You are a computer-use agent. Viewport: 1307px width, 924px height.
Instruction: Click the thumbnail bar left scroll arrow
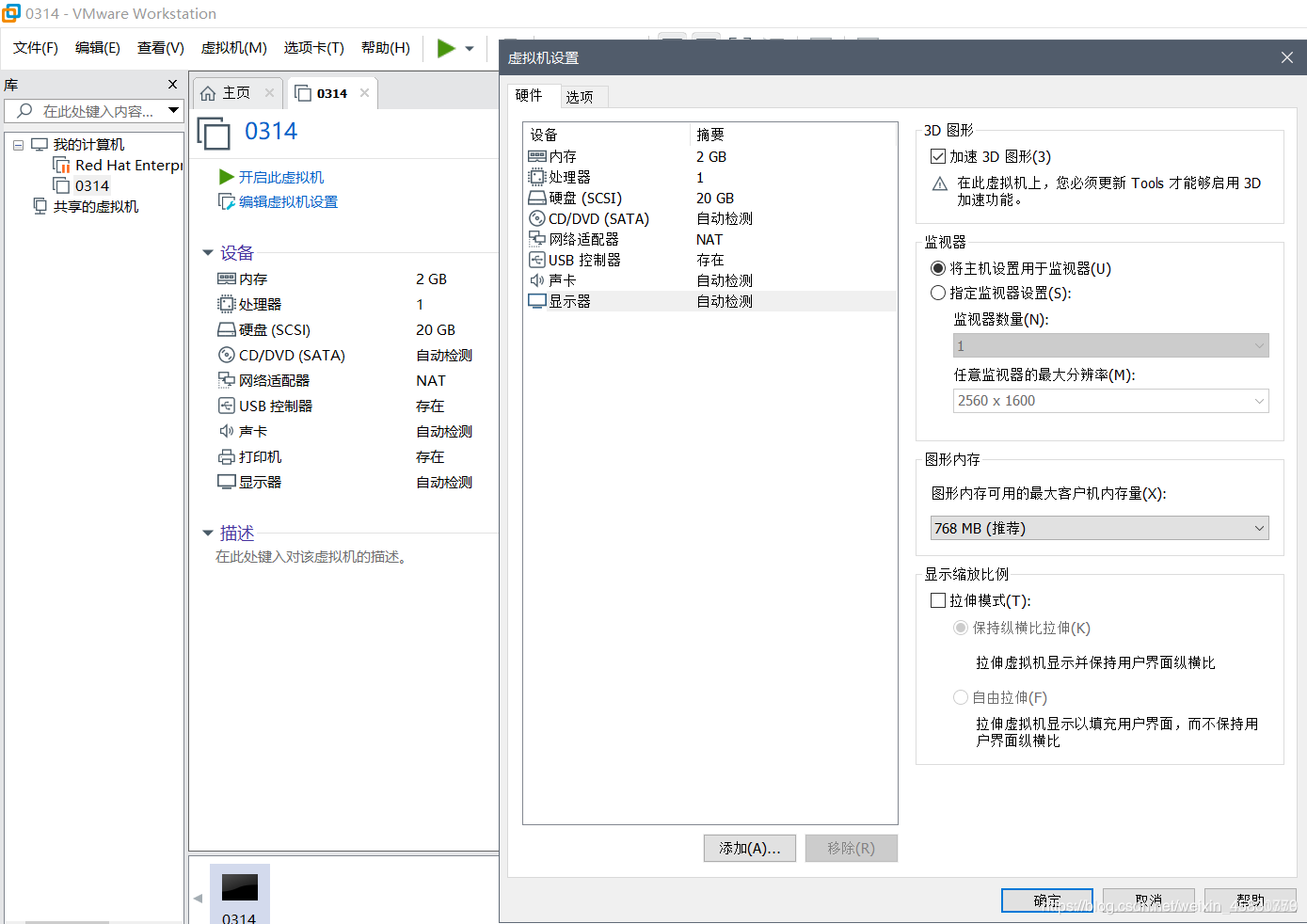[198, 899]
